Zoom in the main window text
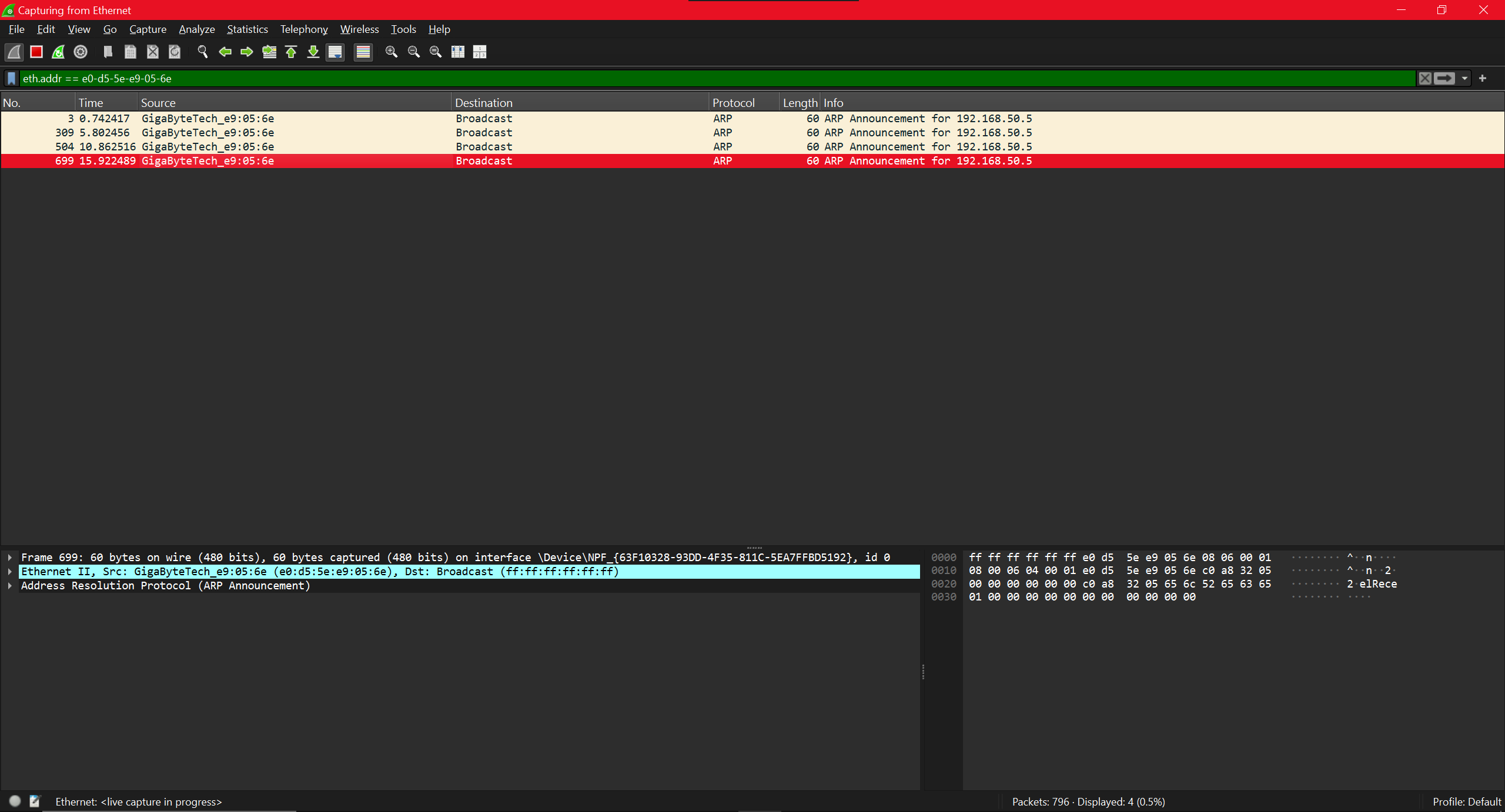The width and height of the screenshot is (1505, 812). point(392,52)
